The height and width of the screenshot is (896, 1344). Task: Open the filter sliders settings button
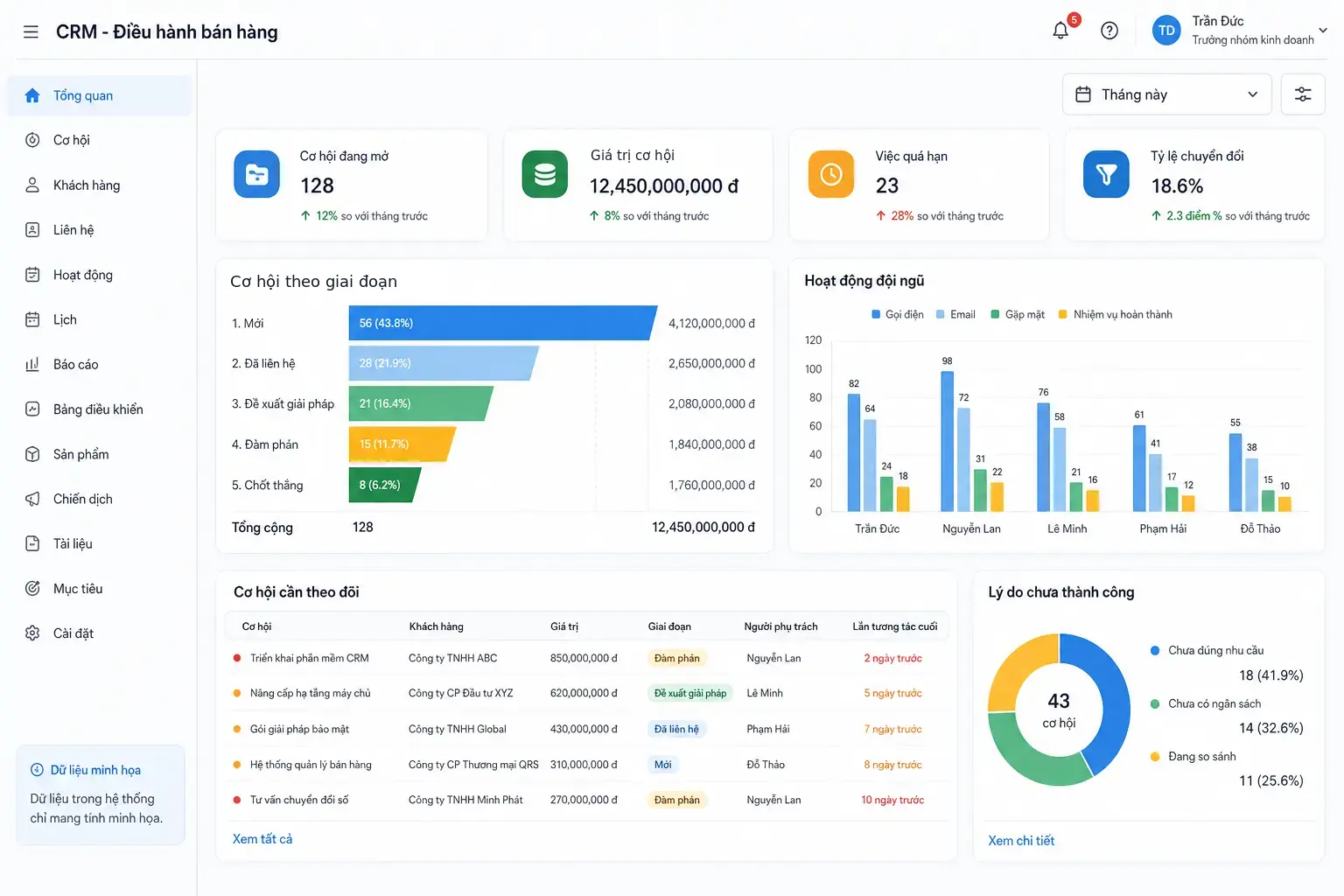pos(1303,94)
